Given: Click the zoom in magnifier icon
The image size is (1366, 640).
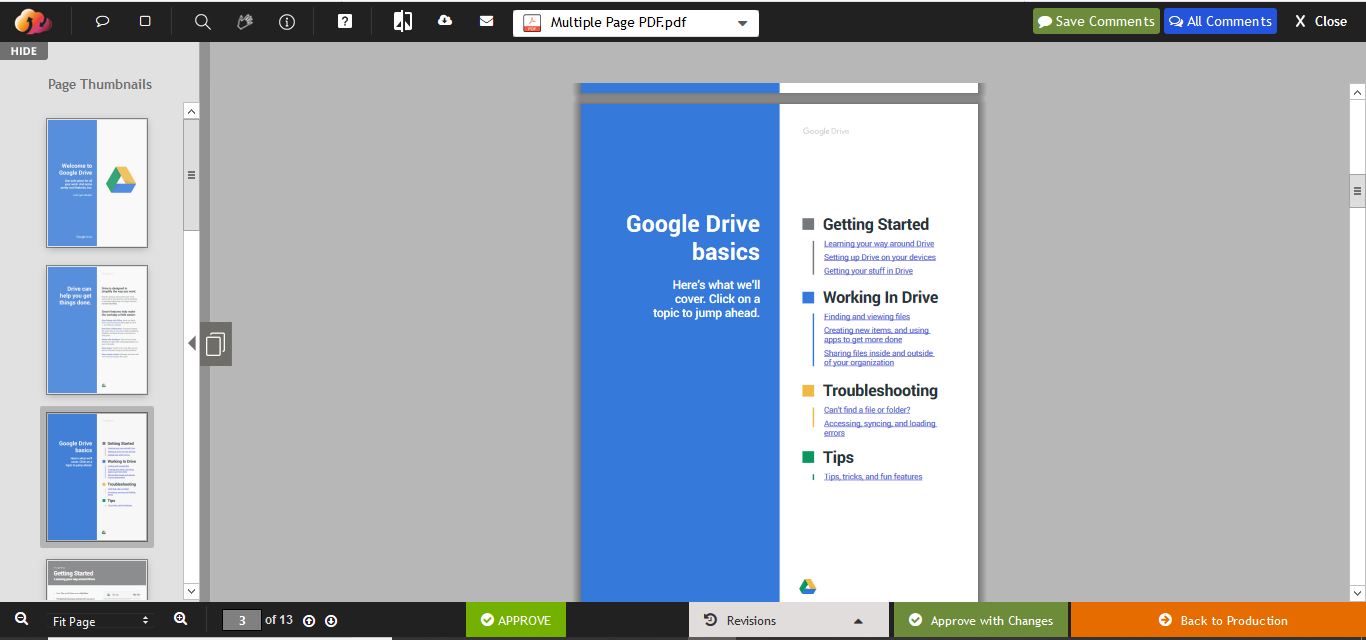Looking at the screenshot, I should pos(181,620).
